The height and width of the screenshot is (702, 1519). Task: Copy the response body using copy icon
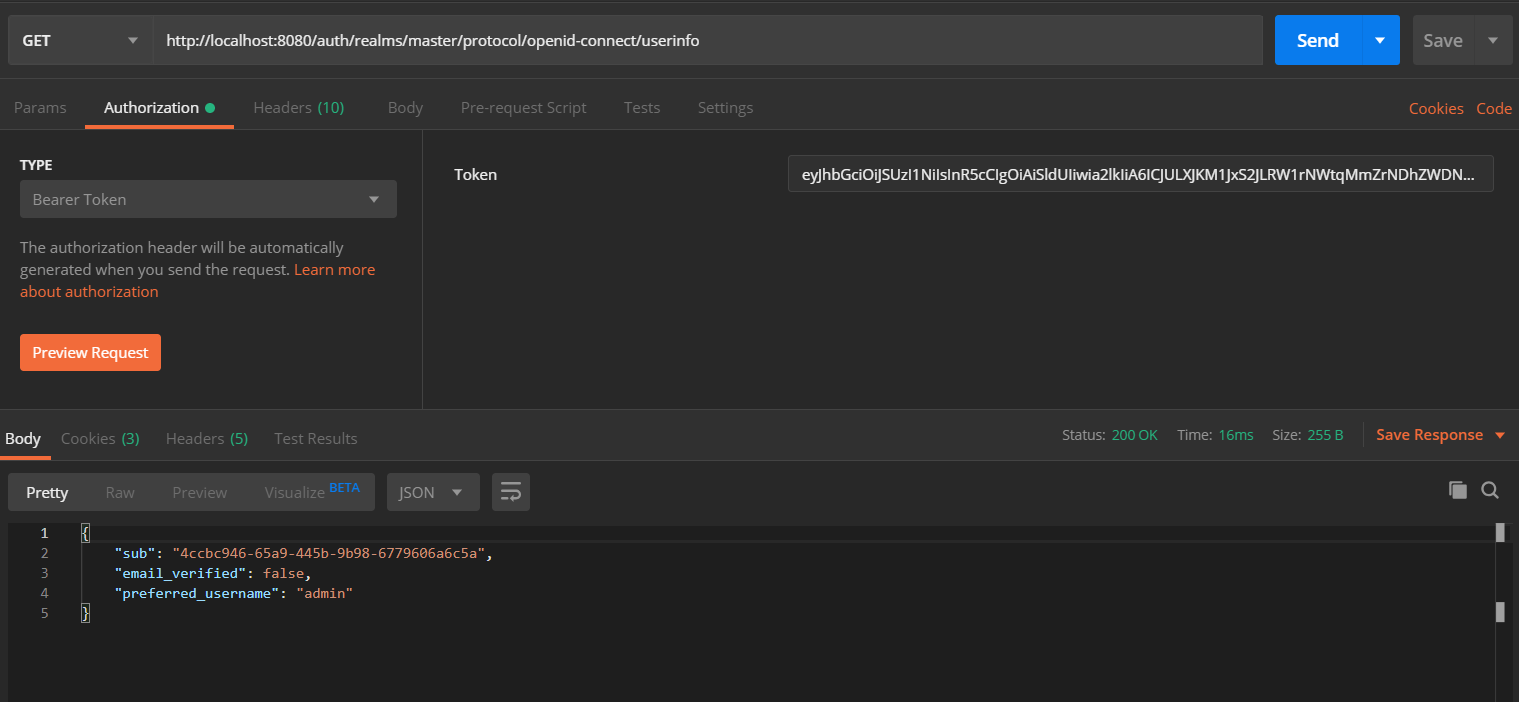pos(1458,490)
